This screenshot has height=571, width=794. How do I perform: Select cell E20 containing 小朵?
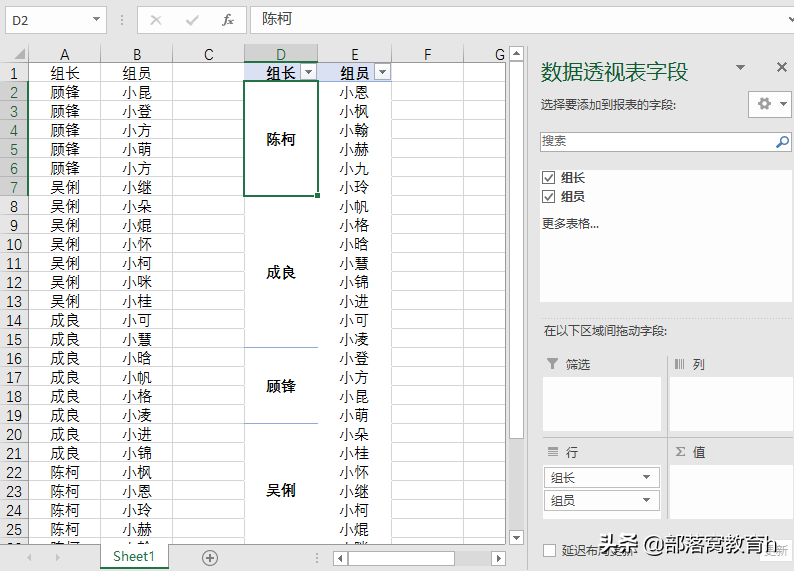(354, 434)
